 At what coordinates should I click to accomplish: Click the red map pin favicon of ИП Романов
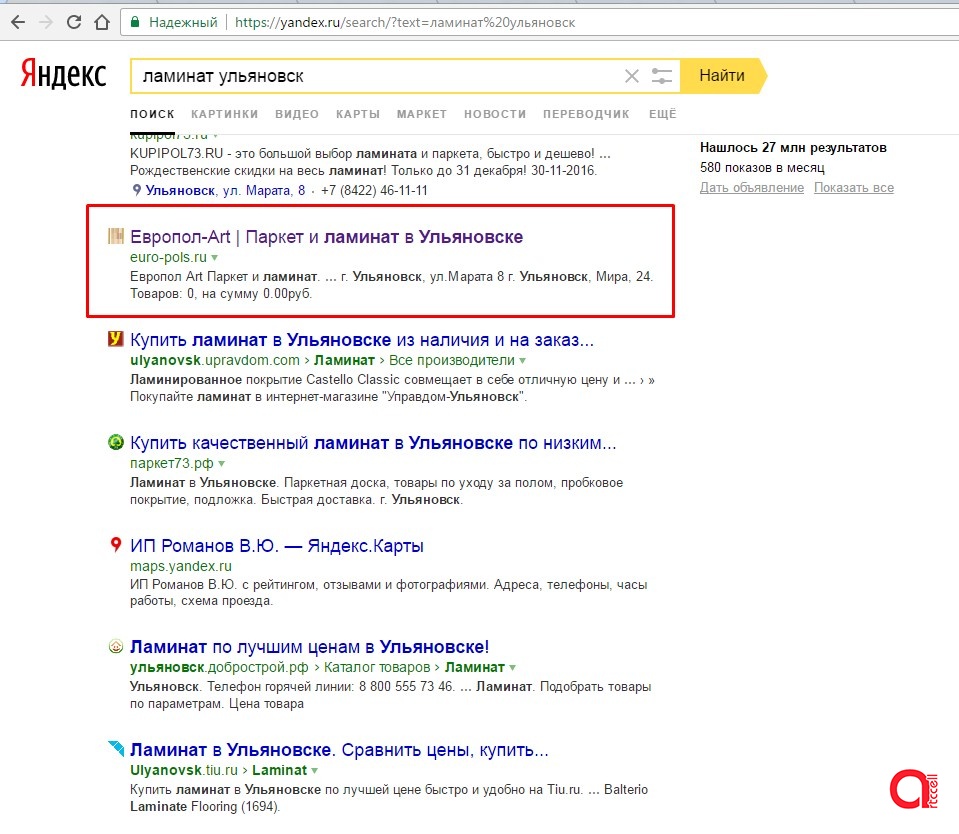[115, 544]
